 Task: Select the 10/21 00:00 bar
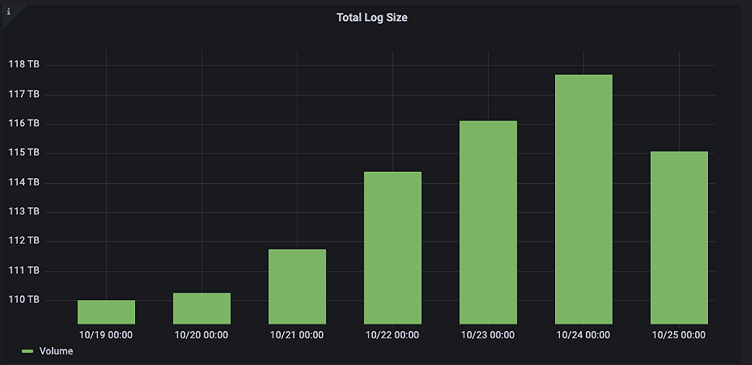tap(297, 287)
